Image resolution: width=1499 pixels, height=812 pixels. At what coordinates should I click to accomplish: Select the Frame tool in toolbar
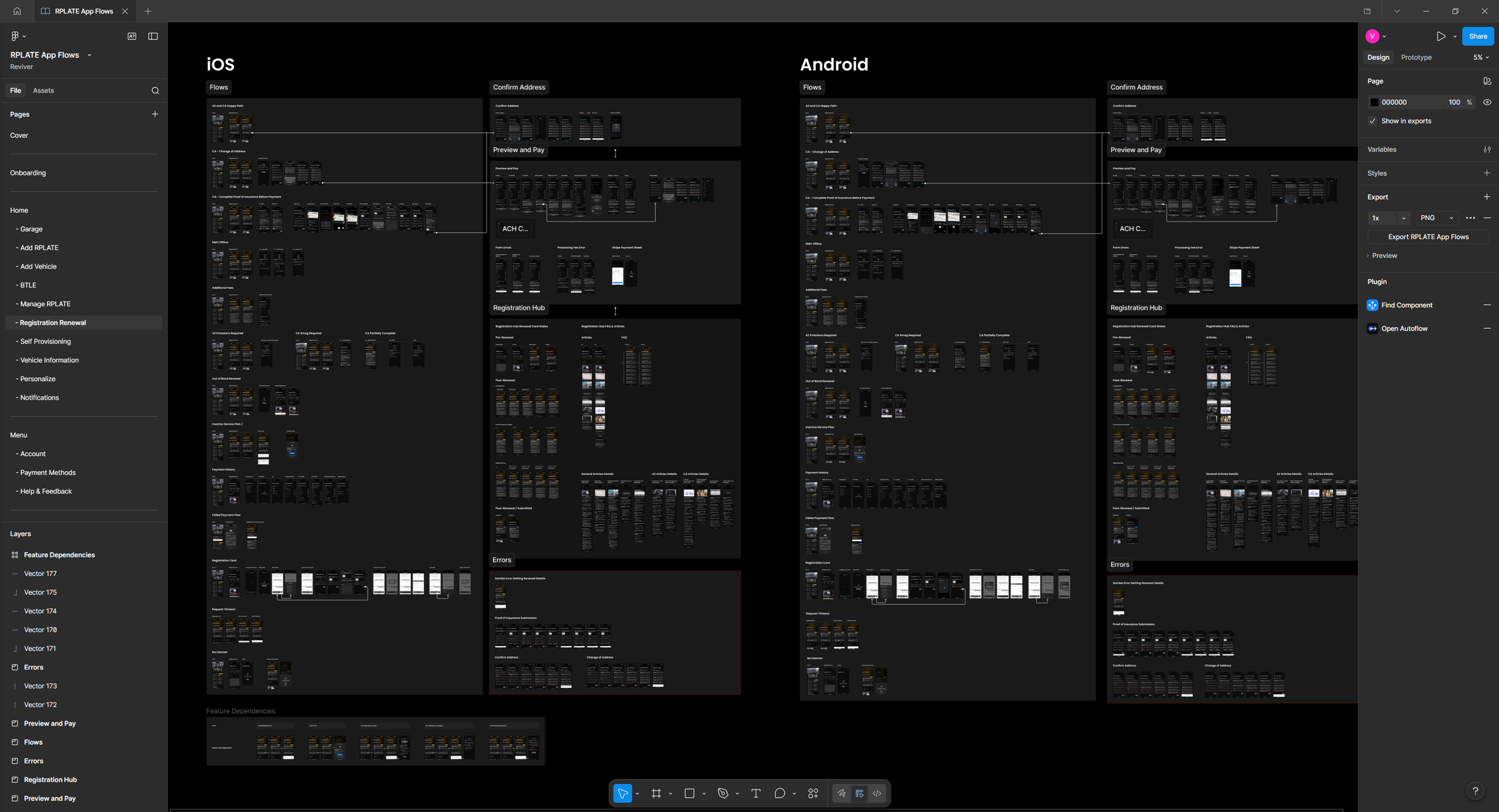tap(656, 793)
